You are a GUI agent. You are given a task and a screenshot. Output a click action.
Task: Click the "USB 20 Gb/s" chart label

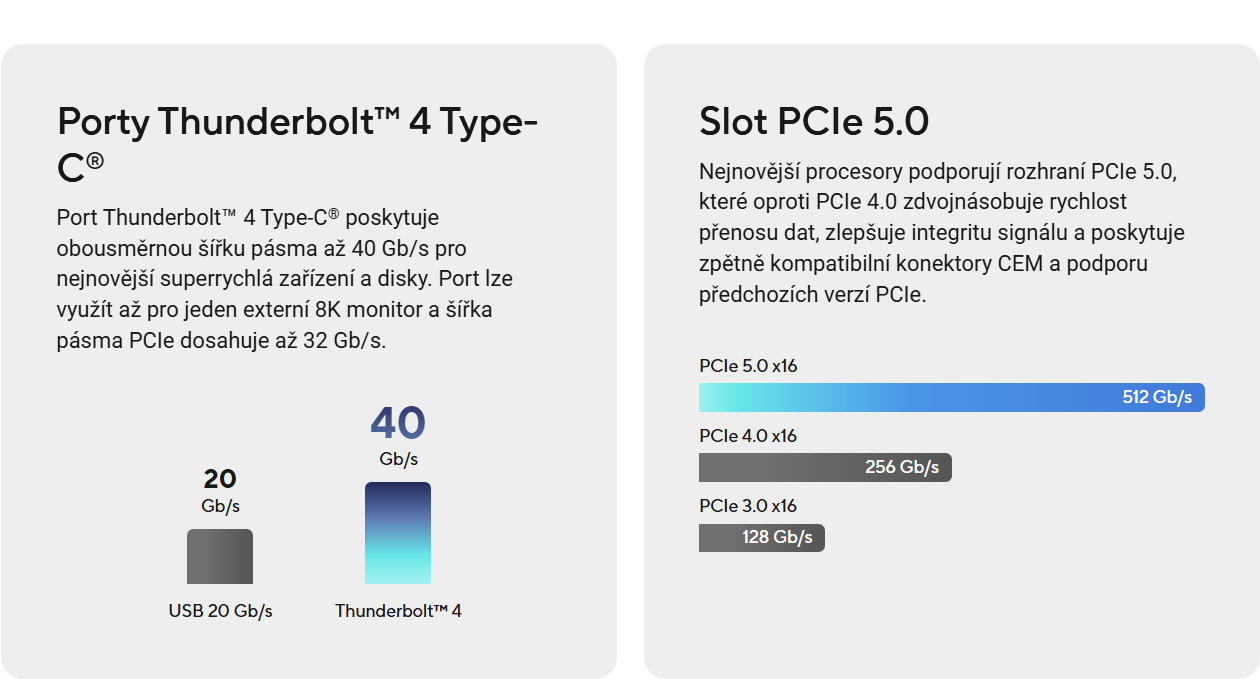click(220, 611)
